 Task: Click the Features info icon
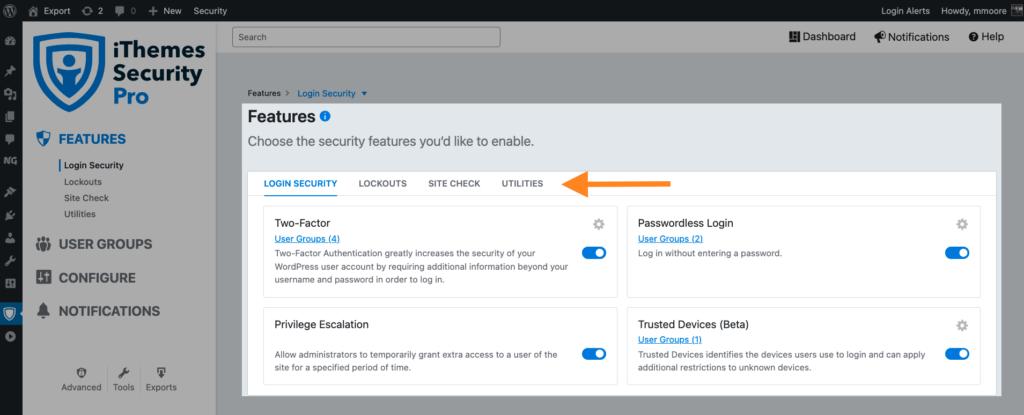325,116
